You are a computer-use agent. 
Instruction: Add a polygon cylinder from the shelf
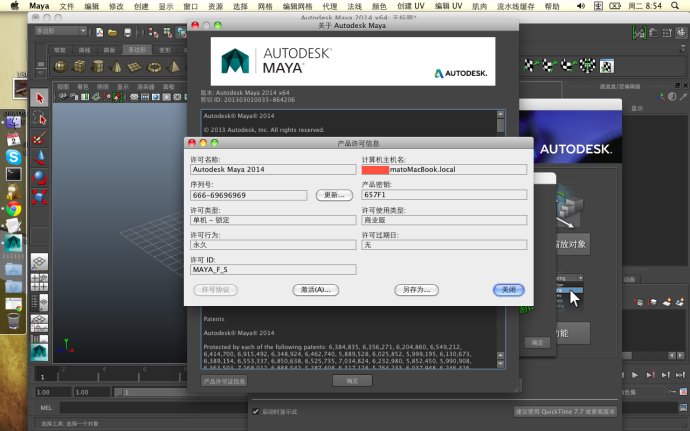98,67
